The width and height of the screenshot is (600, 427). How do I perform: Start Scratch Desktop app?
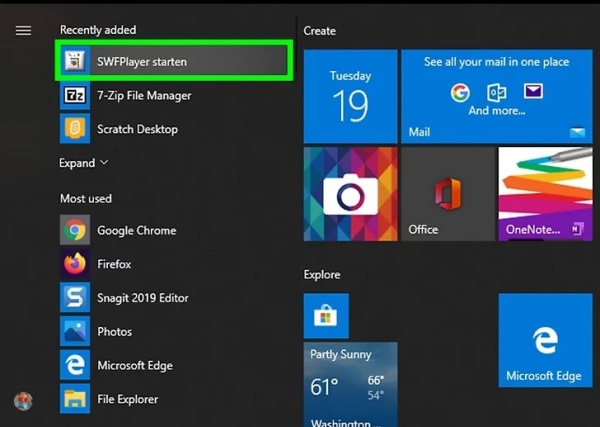point(137,129)
